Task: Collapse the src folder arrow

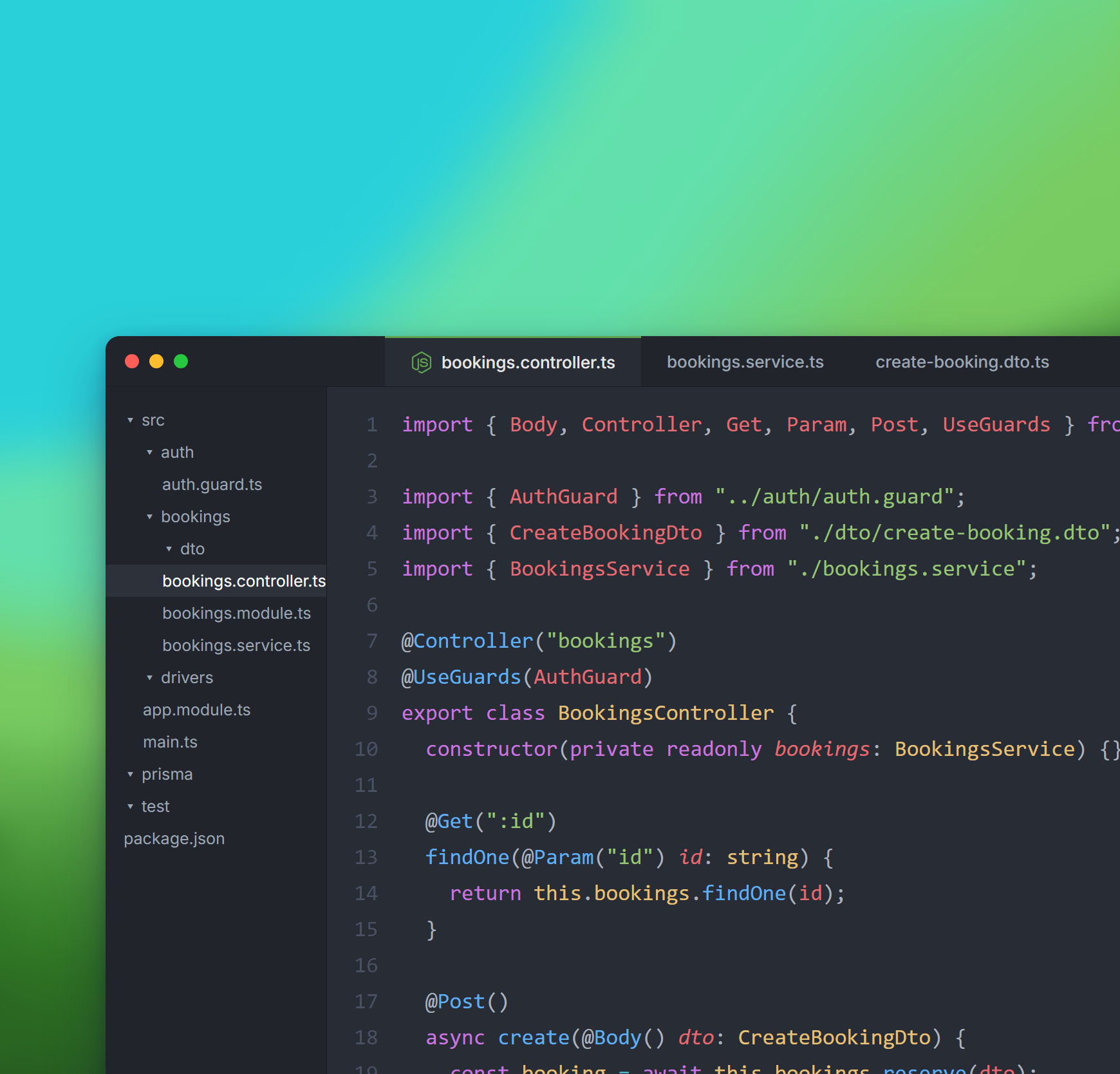Action: [x=131, y=420]
